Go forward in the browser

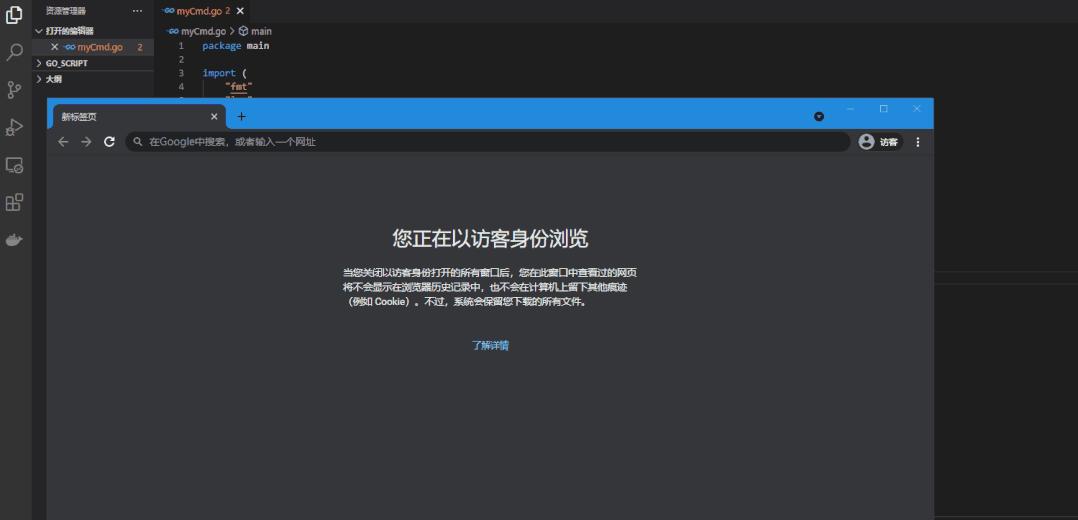point(86,142)
